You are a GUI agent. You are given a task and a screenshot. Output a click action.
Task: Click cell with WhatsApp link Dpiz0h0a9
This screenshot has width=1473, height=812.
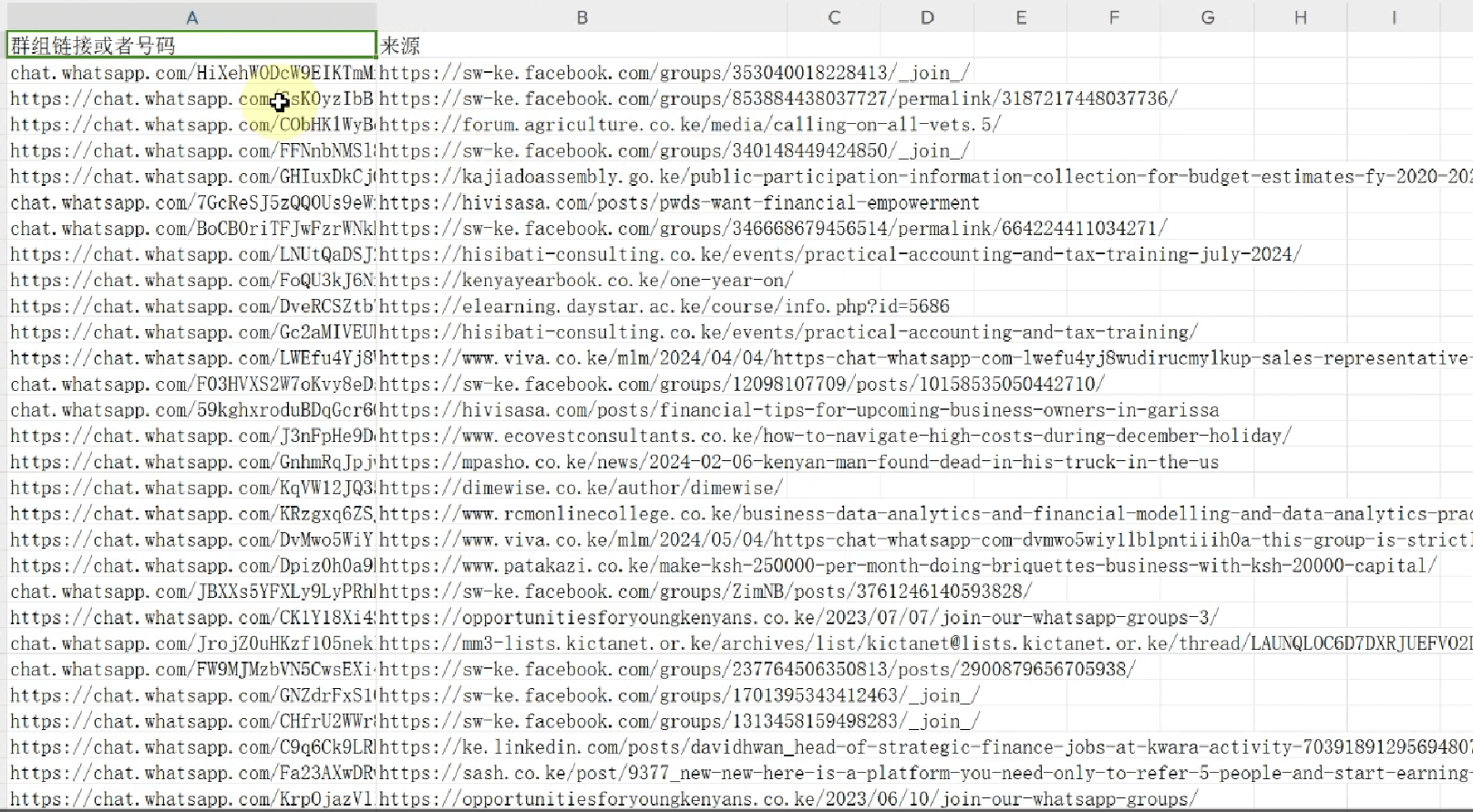[191, 565]
